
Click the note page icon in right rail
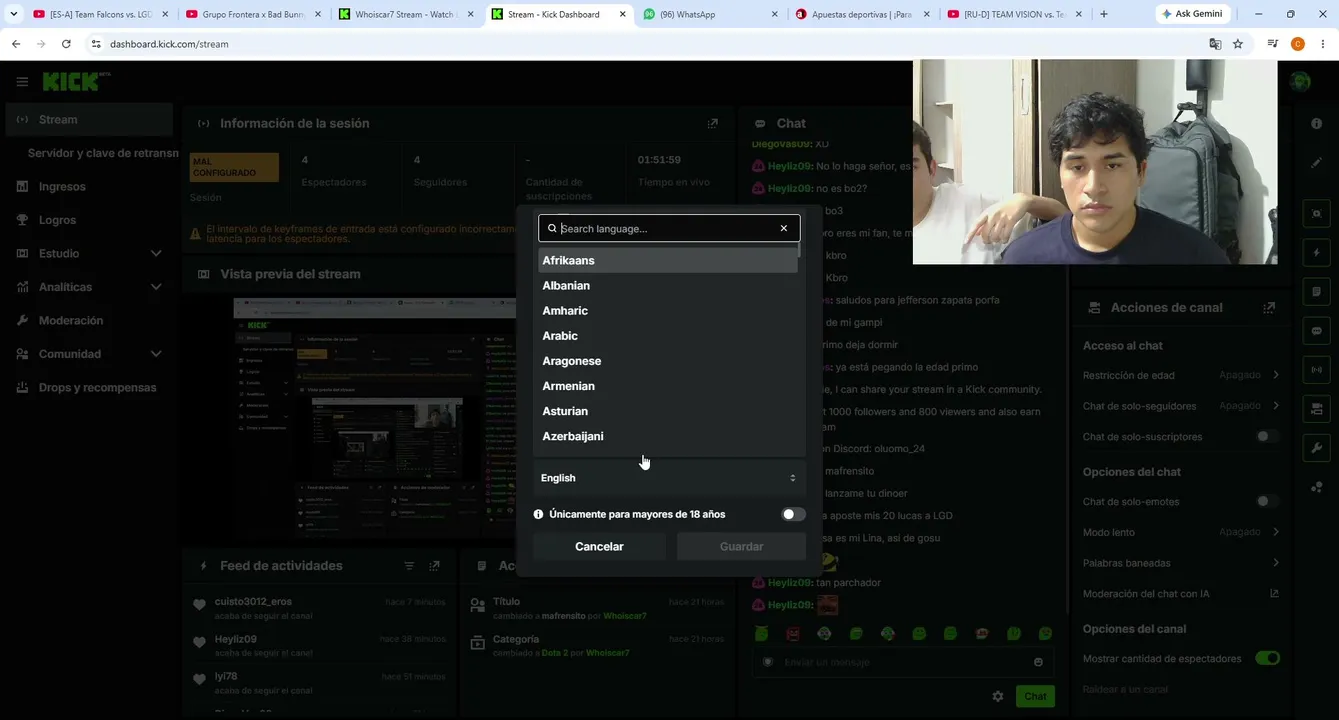pos(1316,292)
